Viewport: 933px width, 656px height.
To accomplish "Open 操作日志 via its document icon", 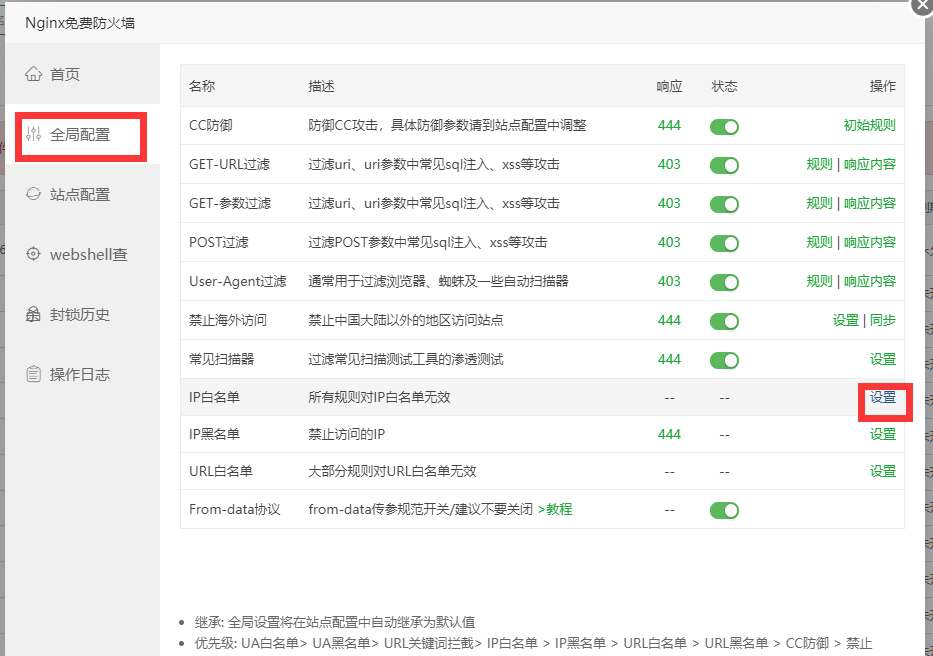I will click(x=35, y=374).
